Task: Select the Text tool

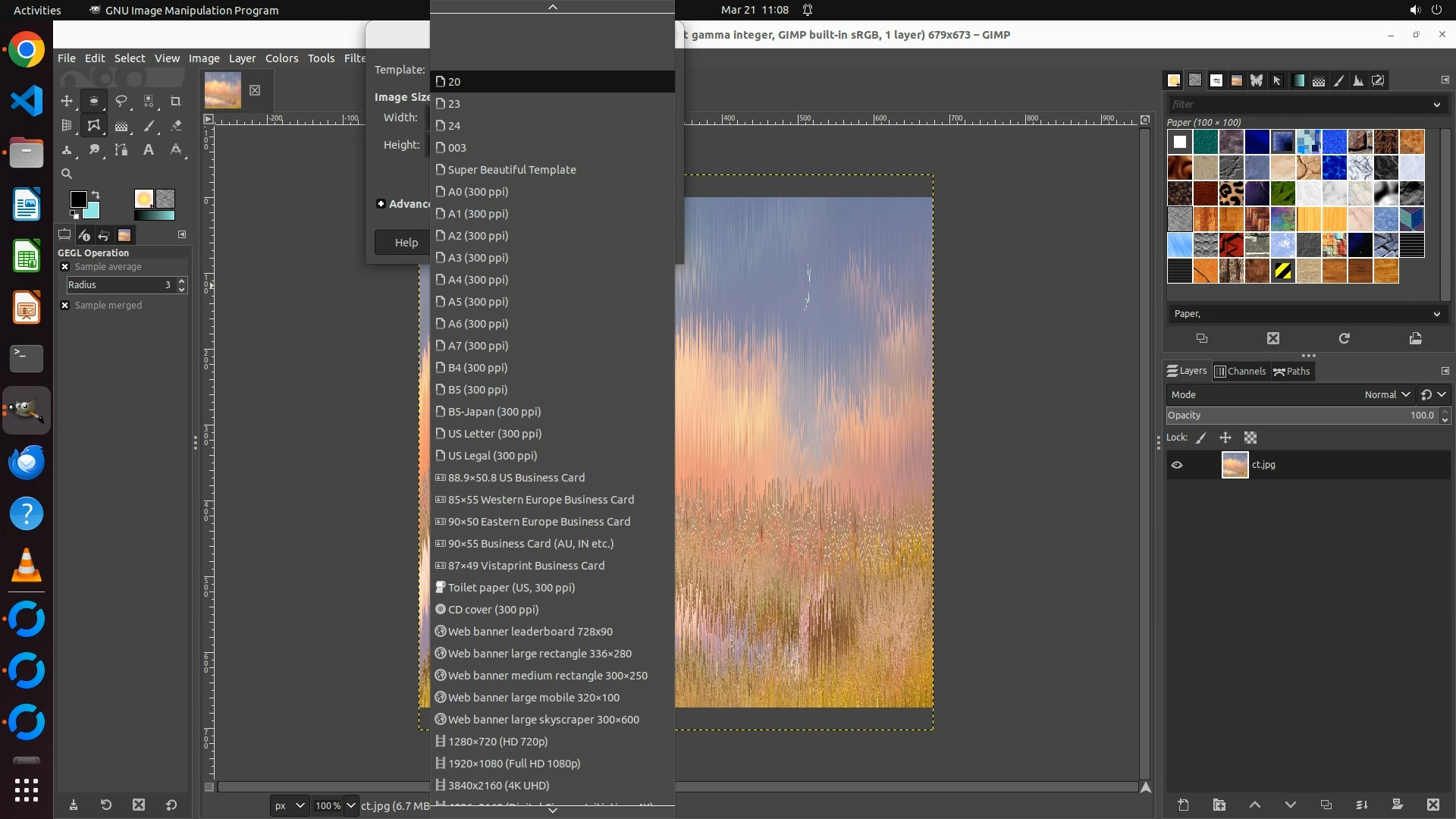Action: click(149, 150)
